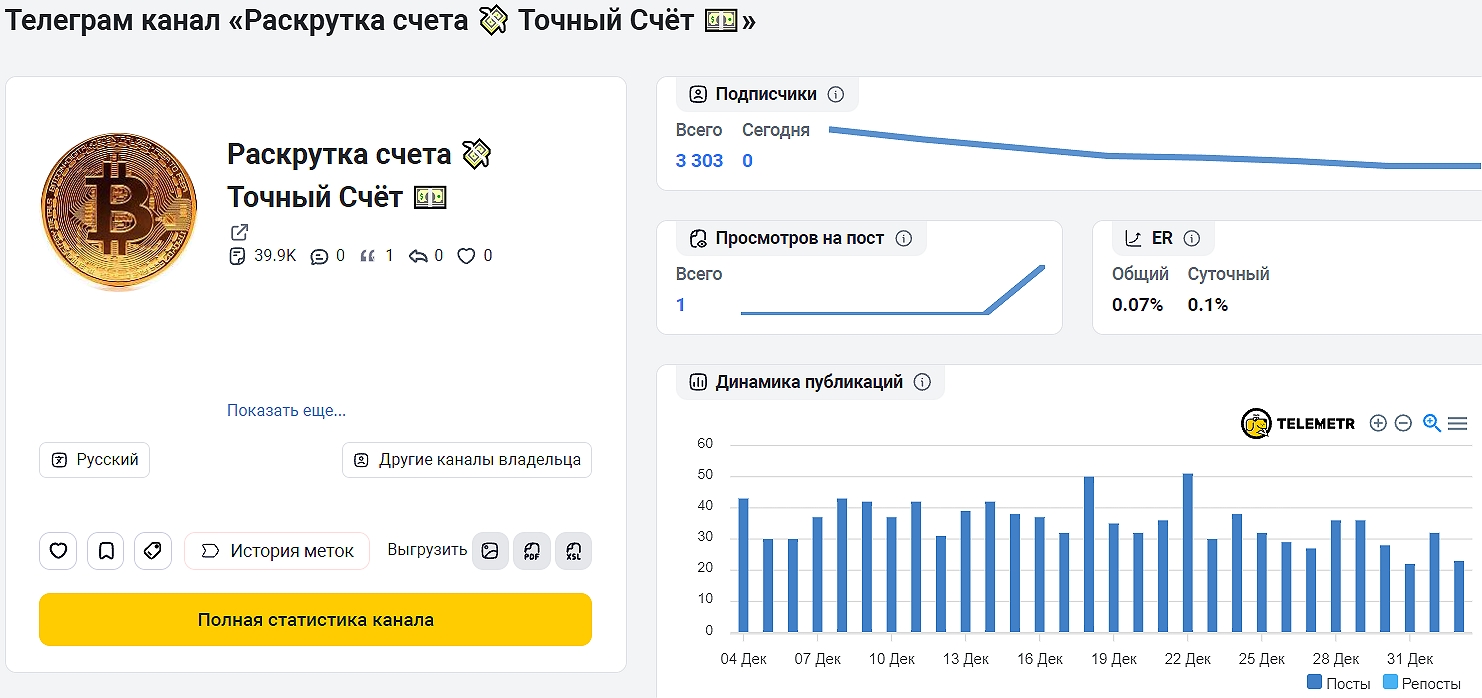Open История меток
Viewport: 1482px width, 698px height.
[277, 551]
